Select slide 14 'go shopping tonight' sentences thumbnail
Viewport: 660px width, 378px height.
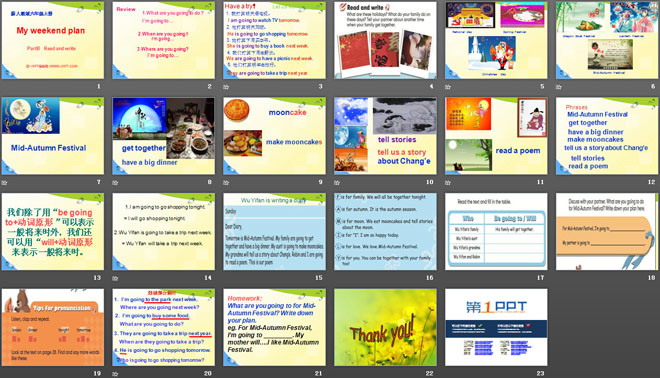coord(163,232)
